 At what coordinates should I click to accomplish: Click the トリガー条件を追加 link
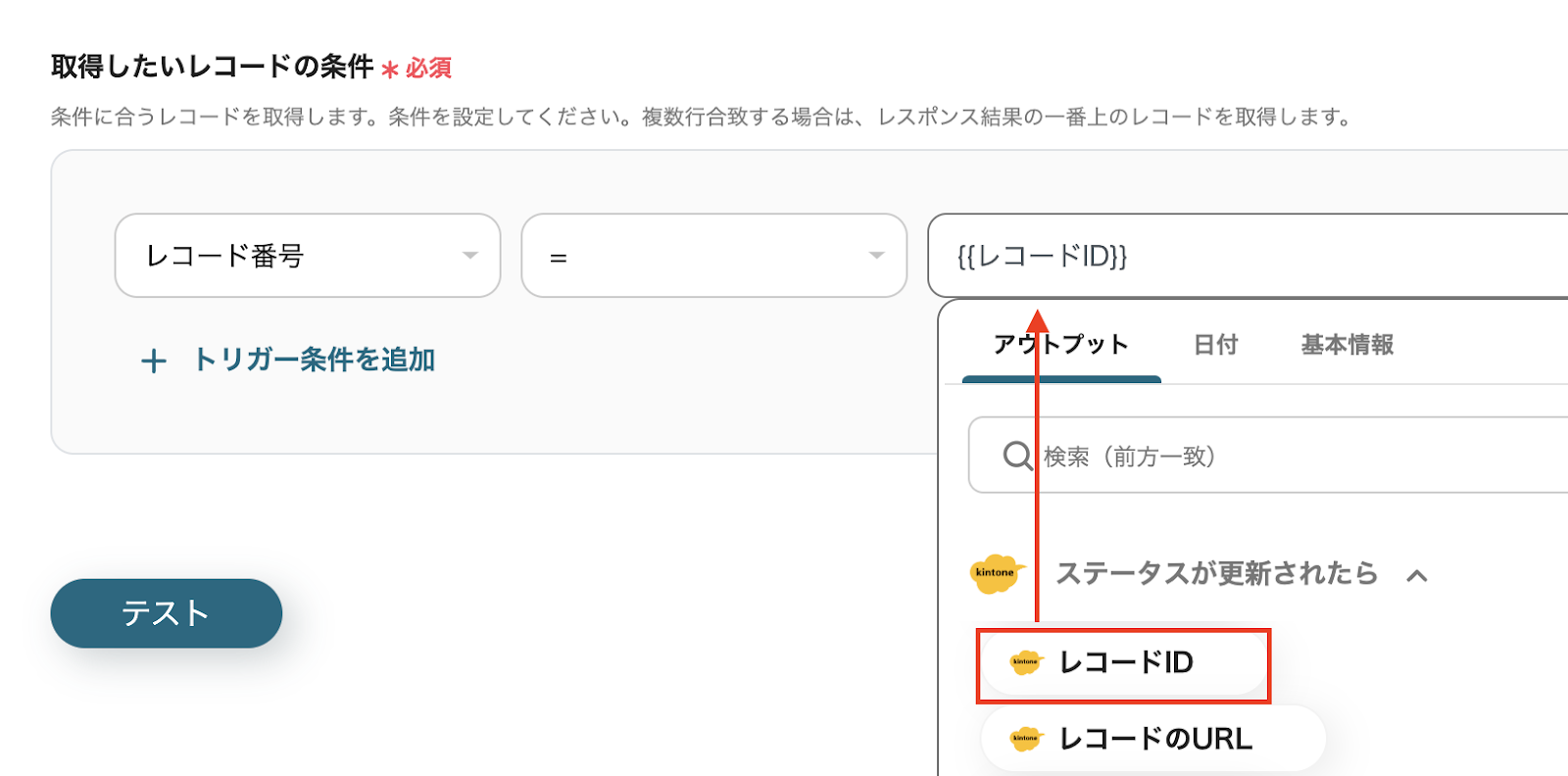tap(314, 360)
